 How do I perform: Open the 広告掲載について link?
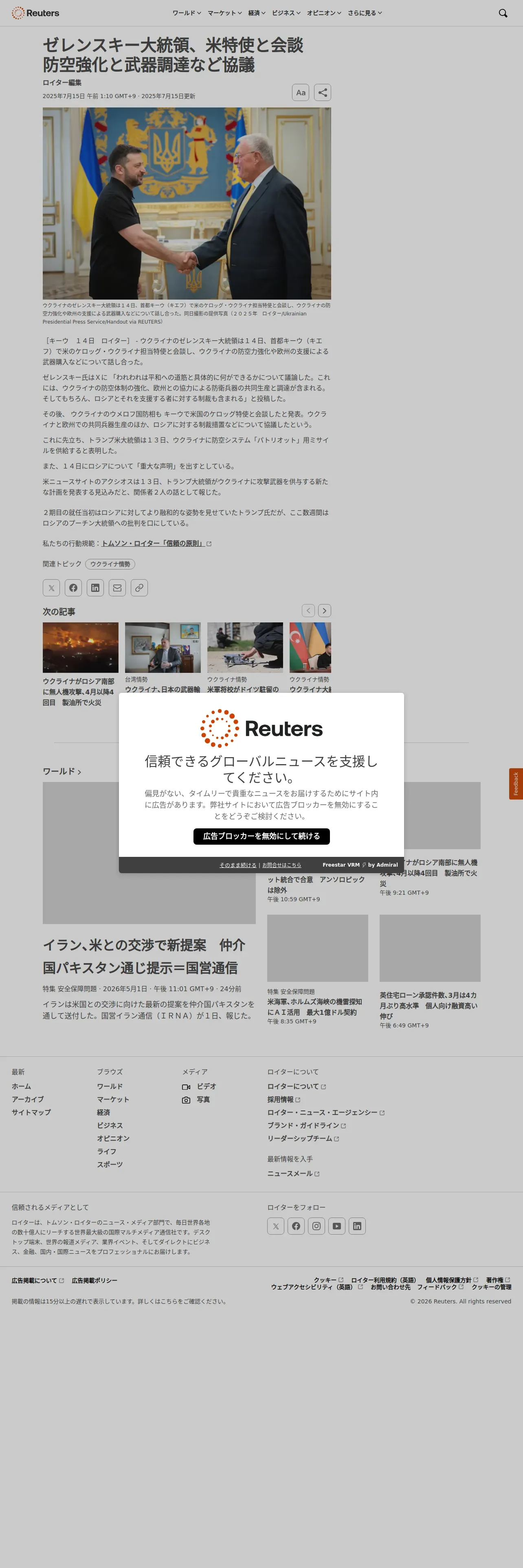click(38, 1281)
